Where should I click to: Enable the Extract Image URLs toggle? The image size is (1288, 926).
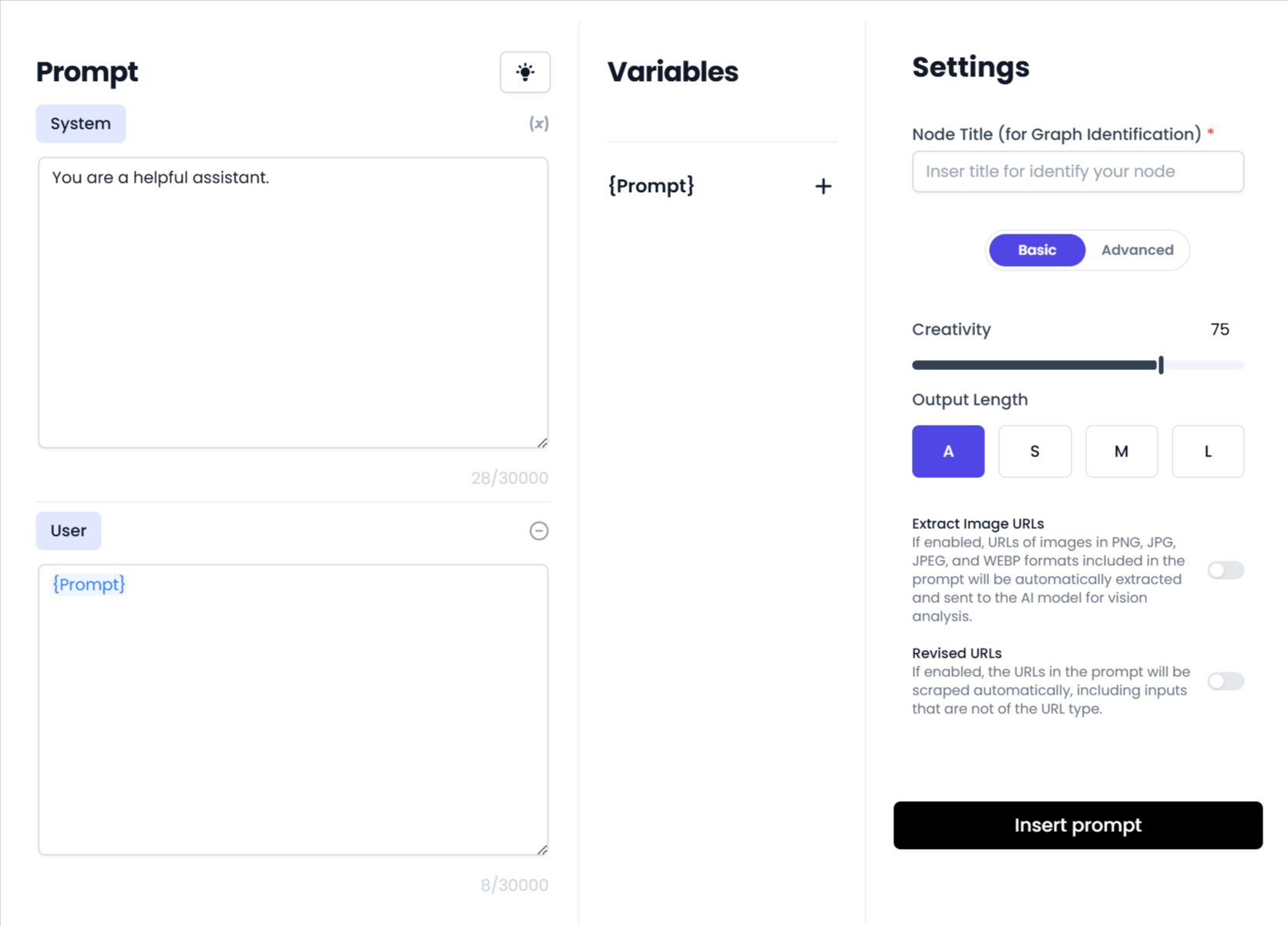pos(1225,570)
